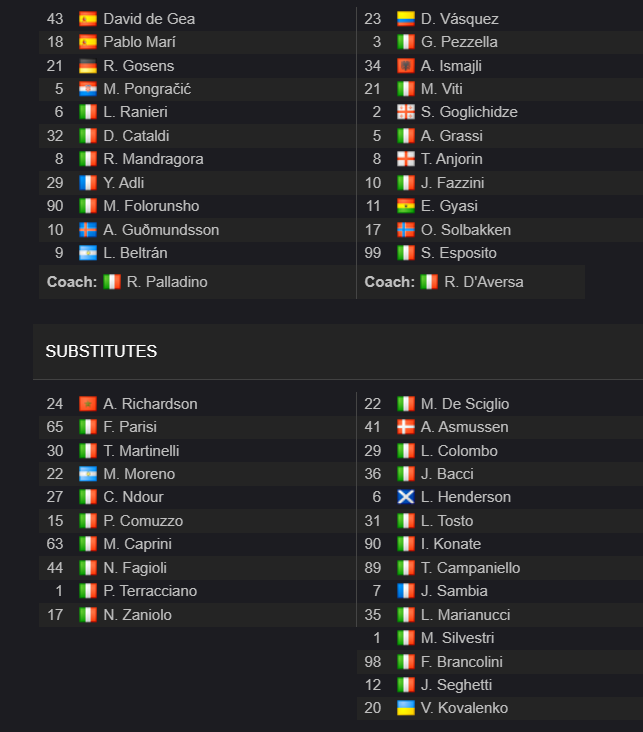The height and width of the screenshot is (732, 643).
Task: Click the Ghana flag next to E. Gyasi
Action: click(406, 206)
